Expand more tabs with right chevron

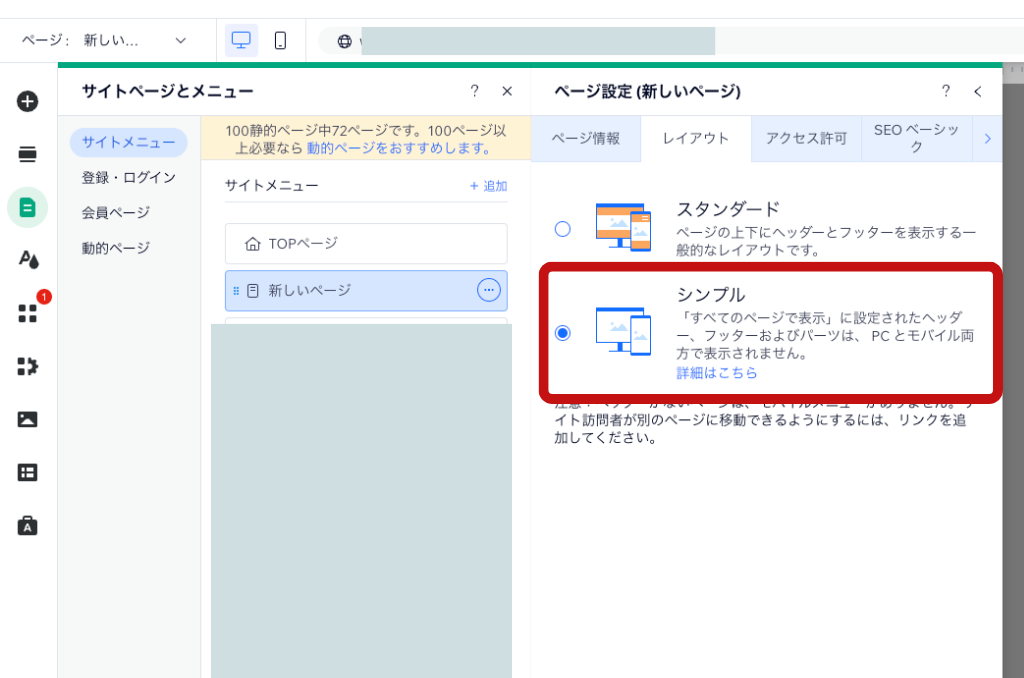tap(987, 139)
